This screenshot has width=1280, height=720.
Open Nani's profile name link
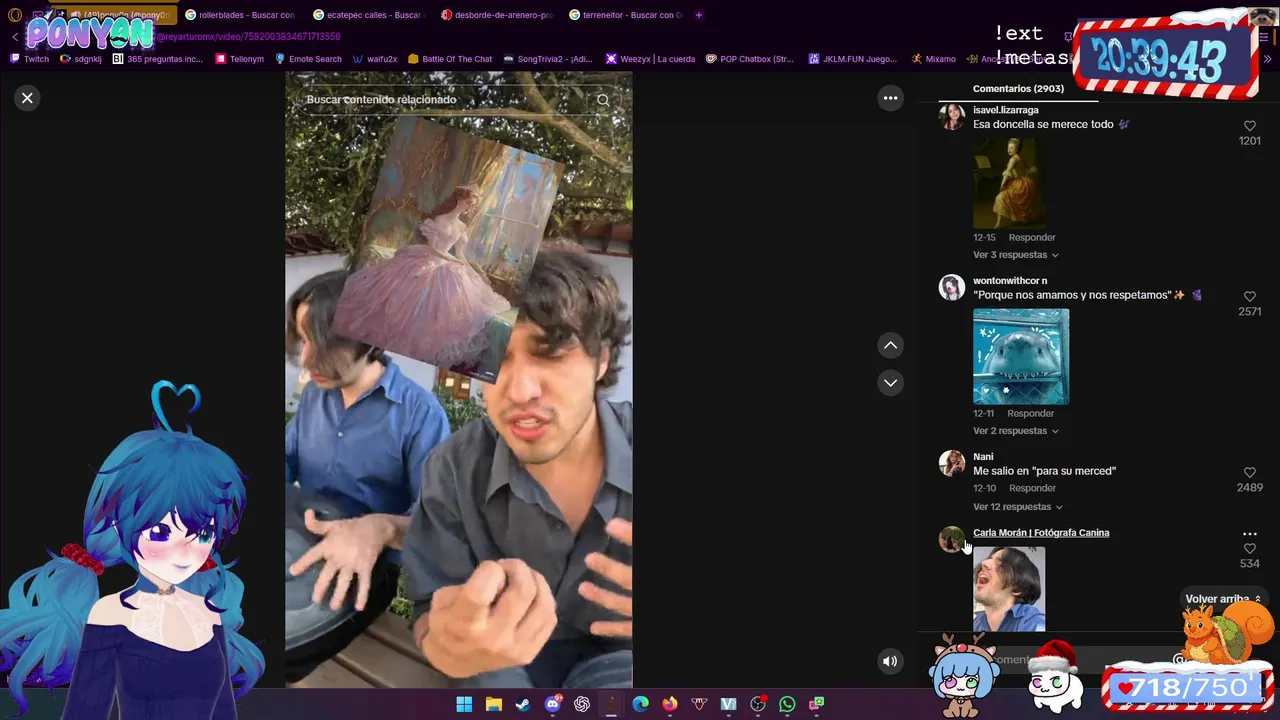click(x=983, y=457)
